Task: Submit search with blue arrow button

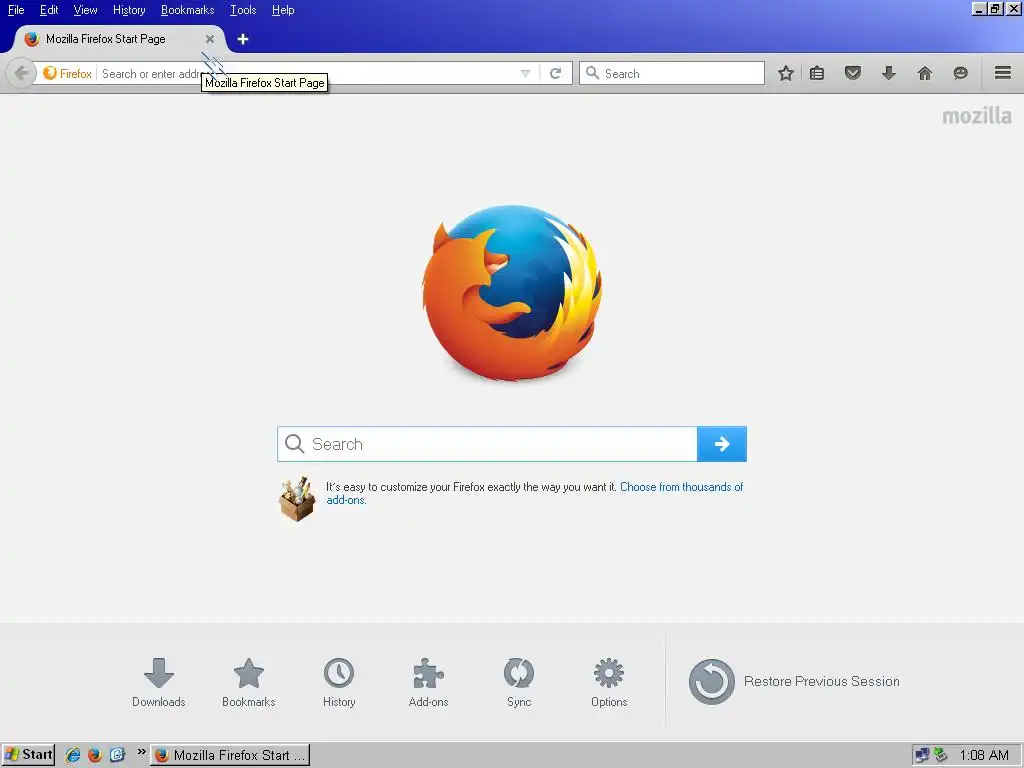Action: click(x=722, y=444)
